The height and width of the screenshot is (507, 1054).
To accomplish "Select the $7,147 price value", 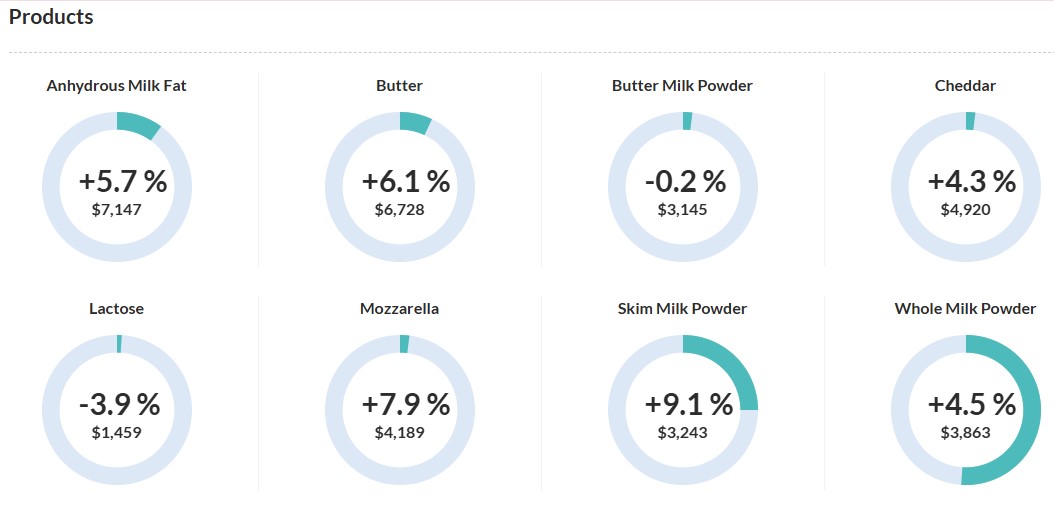I will coord(116,210).
